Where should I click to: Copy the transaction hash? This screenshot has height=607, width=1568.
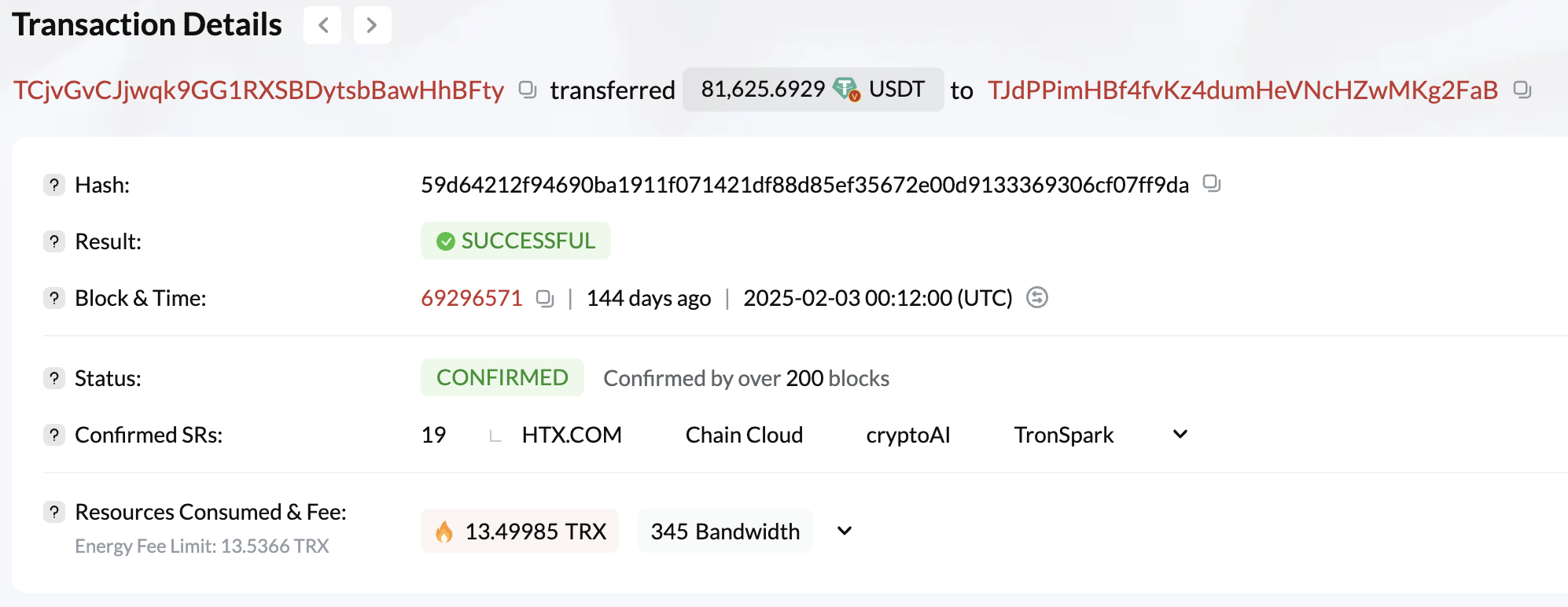click(1212, 184)
